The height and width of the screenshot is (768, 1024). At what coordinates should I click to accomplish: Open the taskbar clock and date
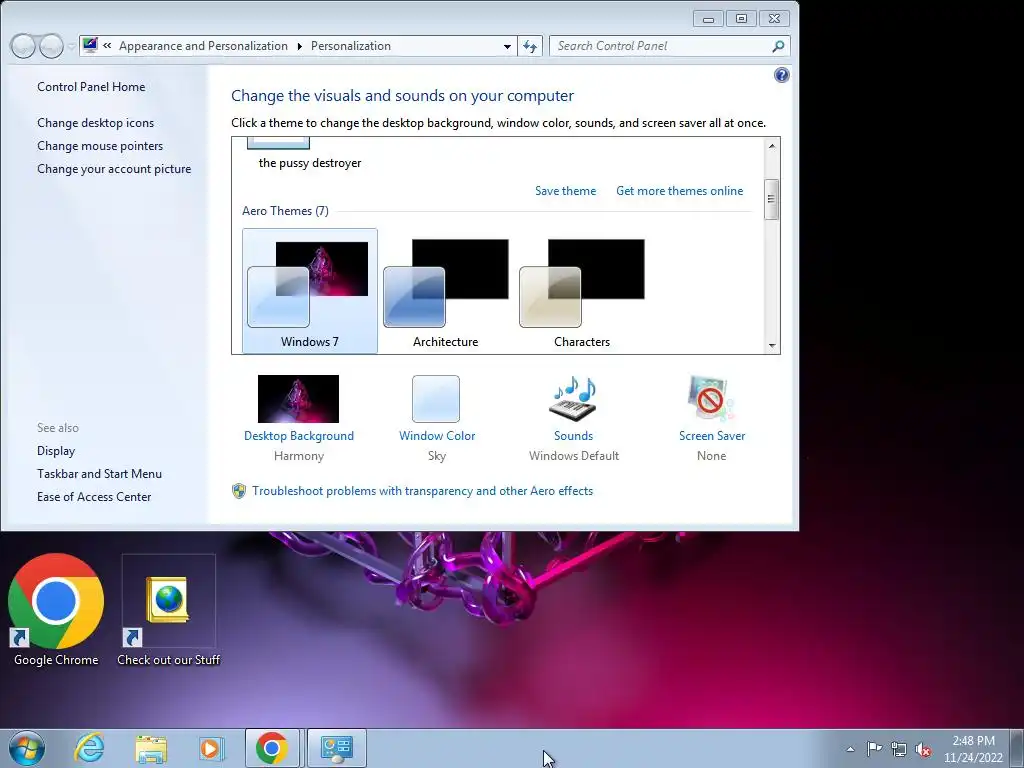tap(973, 749)
